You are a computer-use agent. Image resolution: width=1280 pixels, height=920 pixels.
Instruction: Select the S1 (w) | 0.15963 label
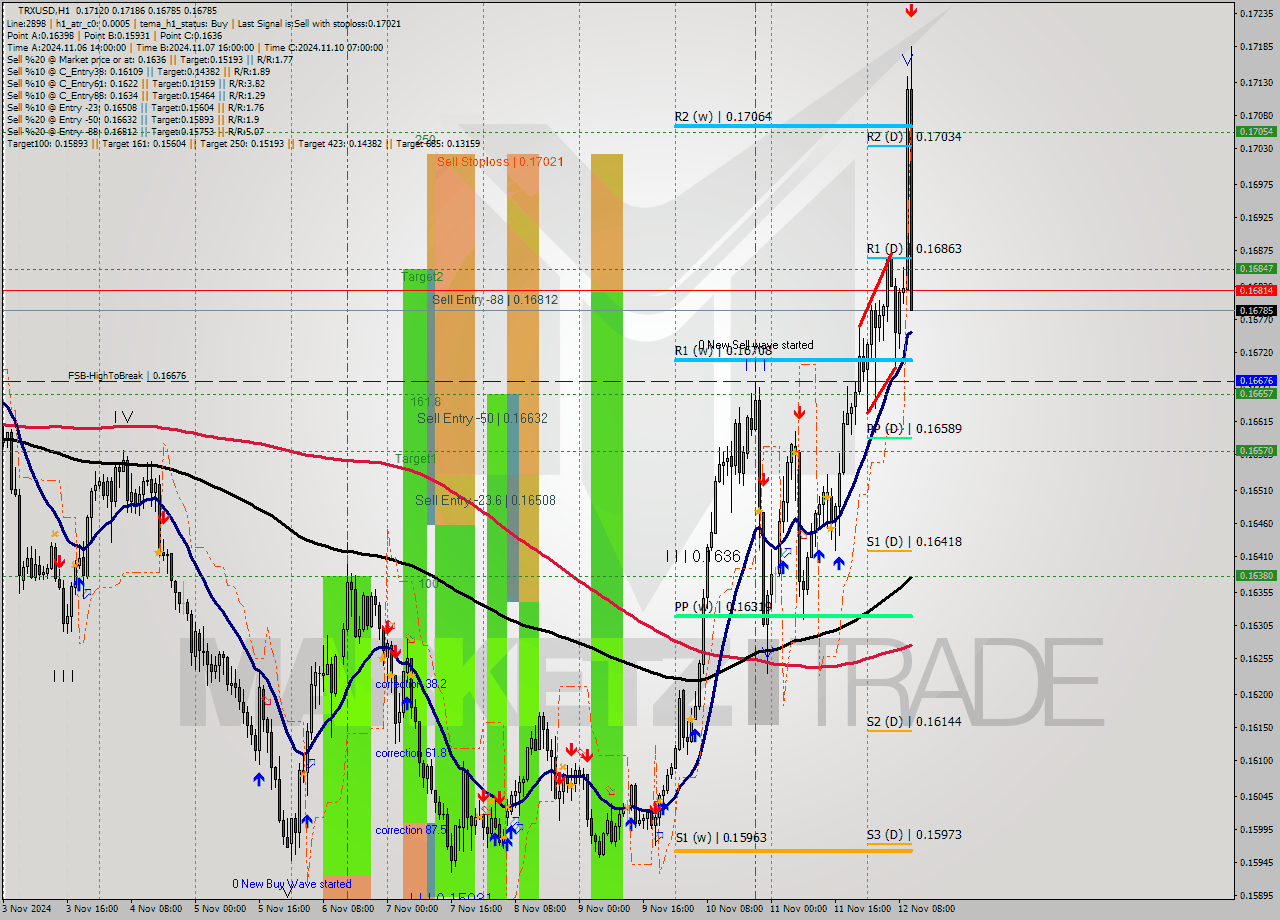(x=721, y=838)
